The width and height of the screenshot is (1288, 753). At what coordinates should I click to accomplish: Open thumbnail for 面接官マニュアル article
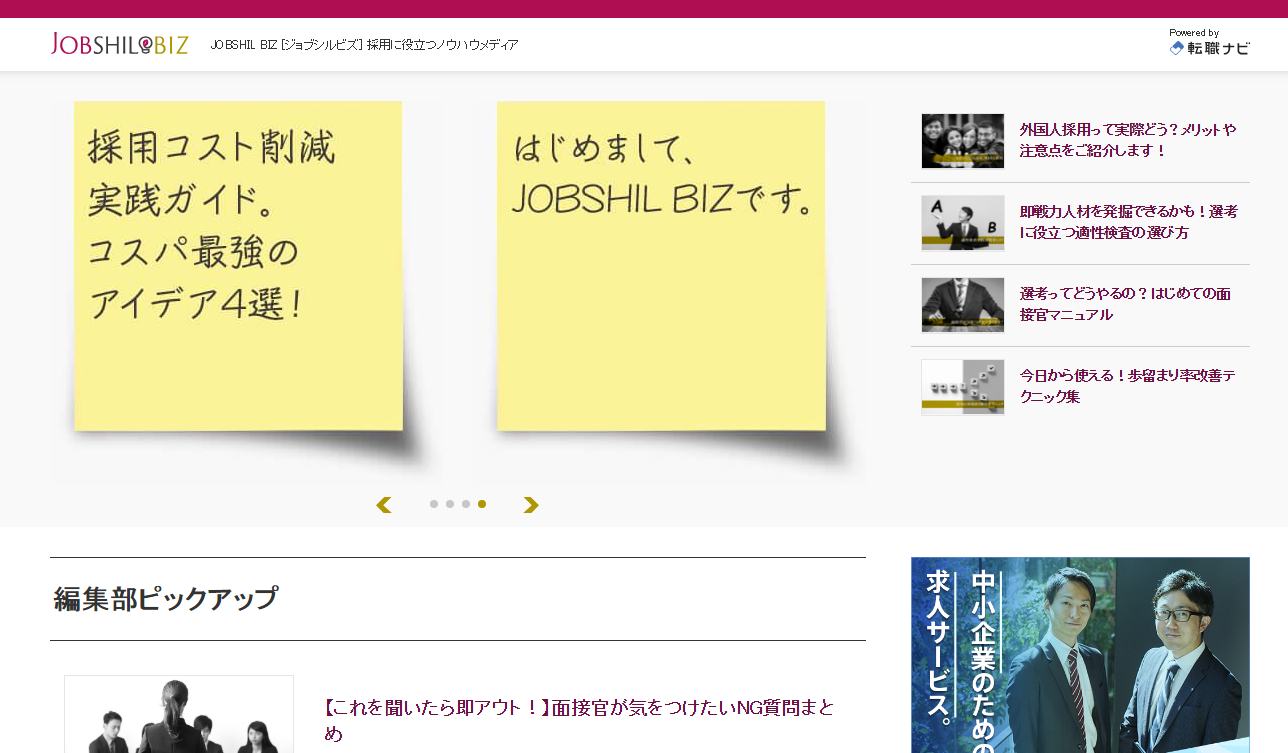tap(963, 305)
